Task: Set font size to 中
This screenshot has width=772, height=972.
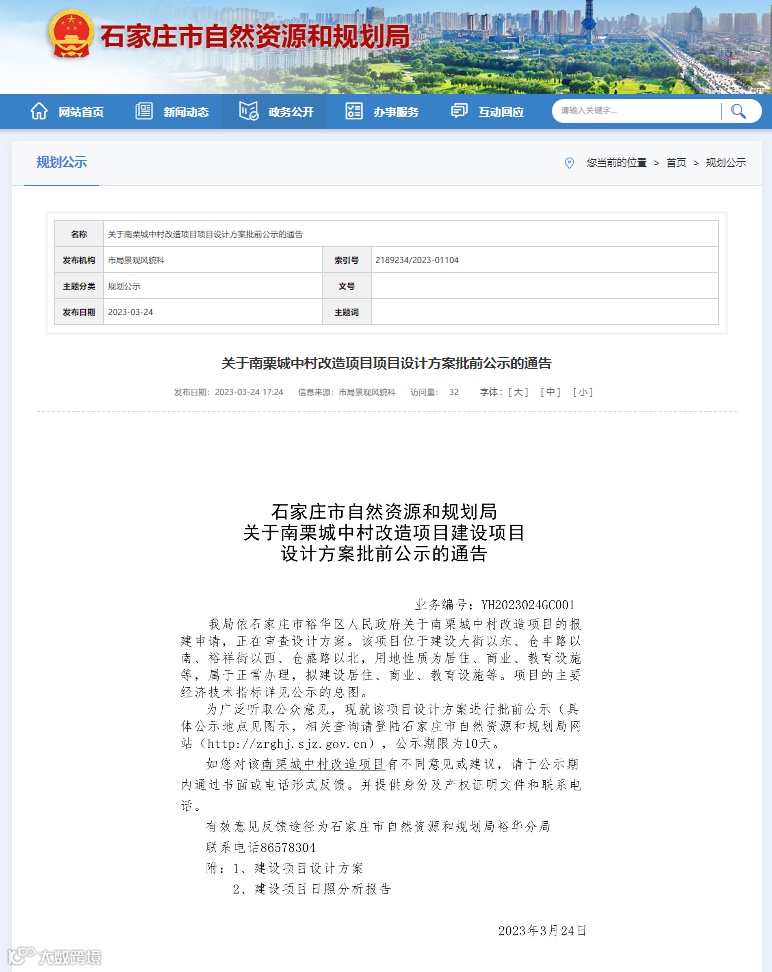Action: [x=551, y=392]
